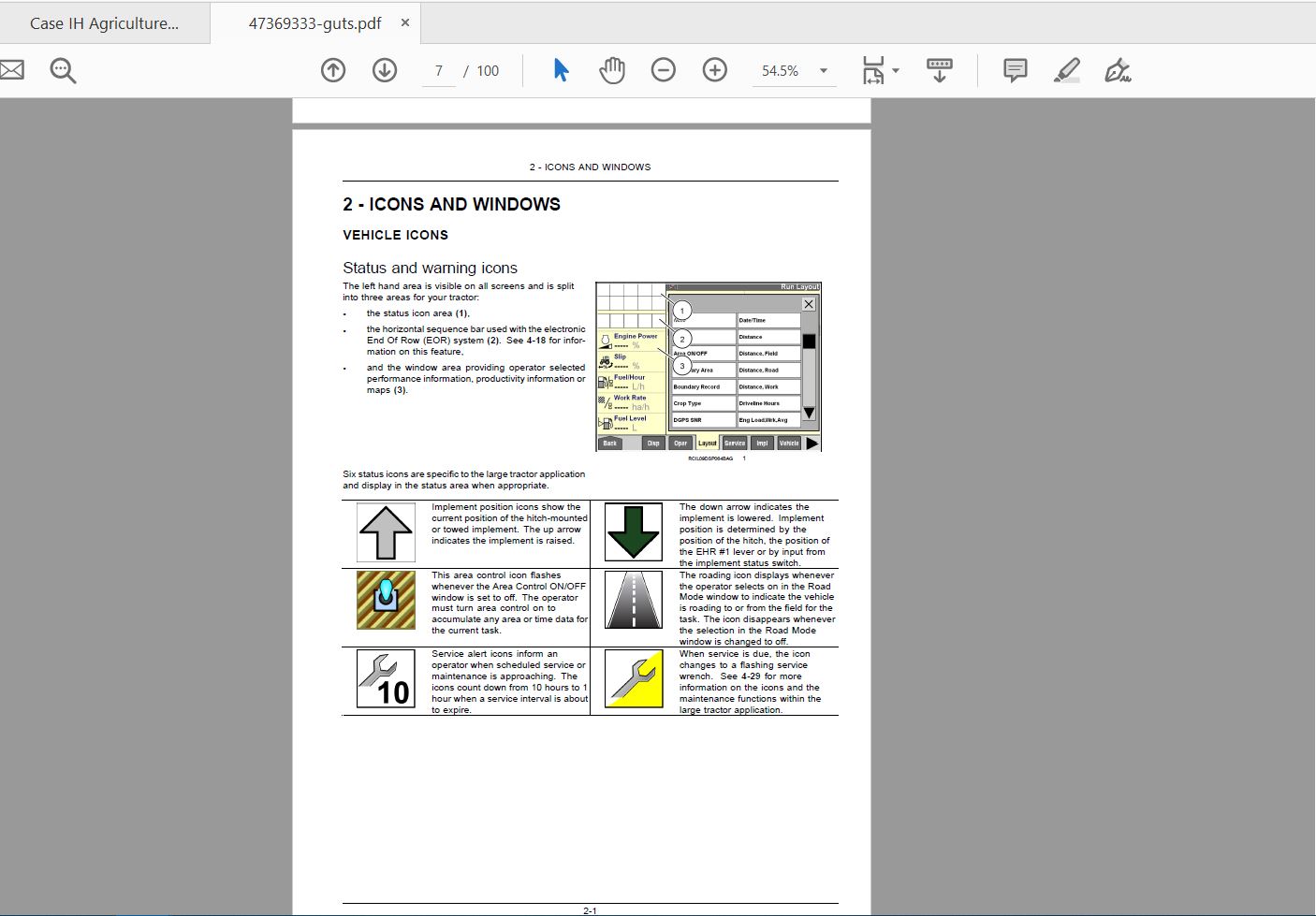Viewport: 1316px width, 916px height.
Task: Click the Run Layout screenshot figure
Action: click(x=709, y=367)
